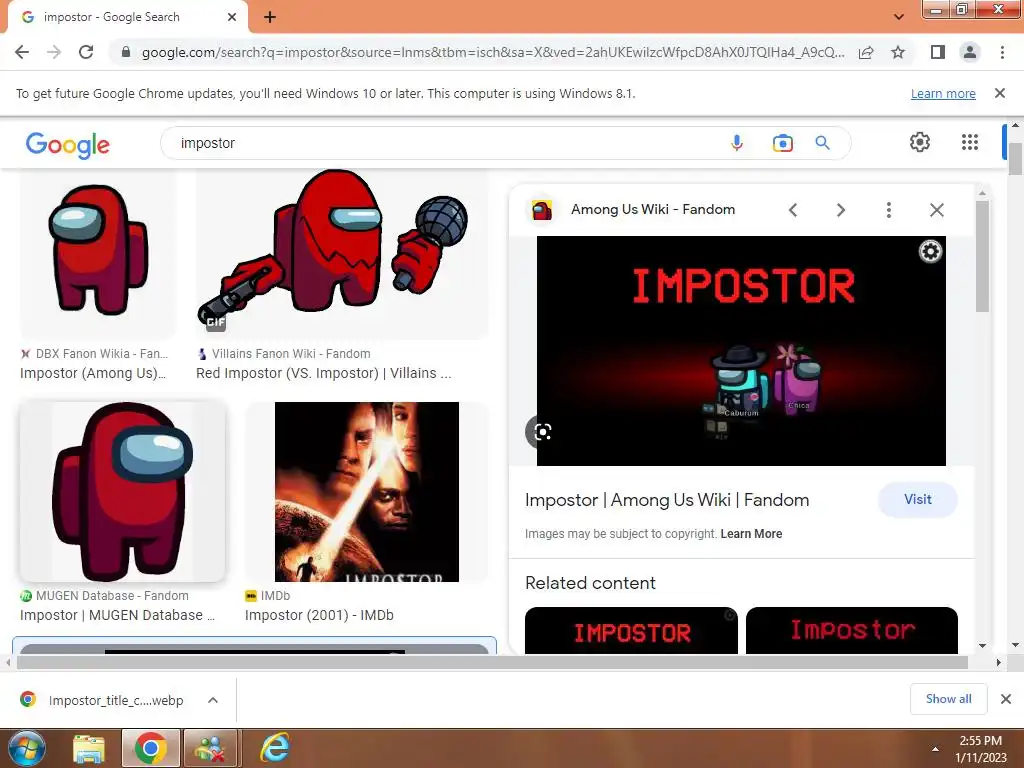Go back using the browser back arrow

click(x=22, y=52)
